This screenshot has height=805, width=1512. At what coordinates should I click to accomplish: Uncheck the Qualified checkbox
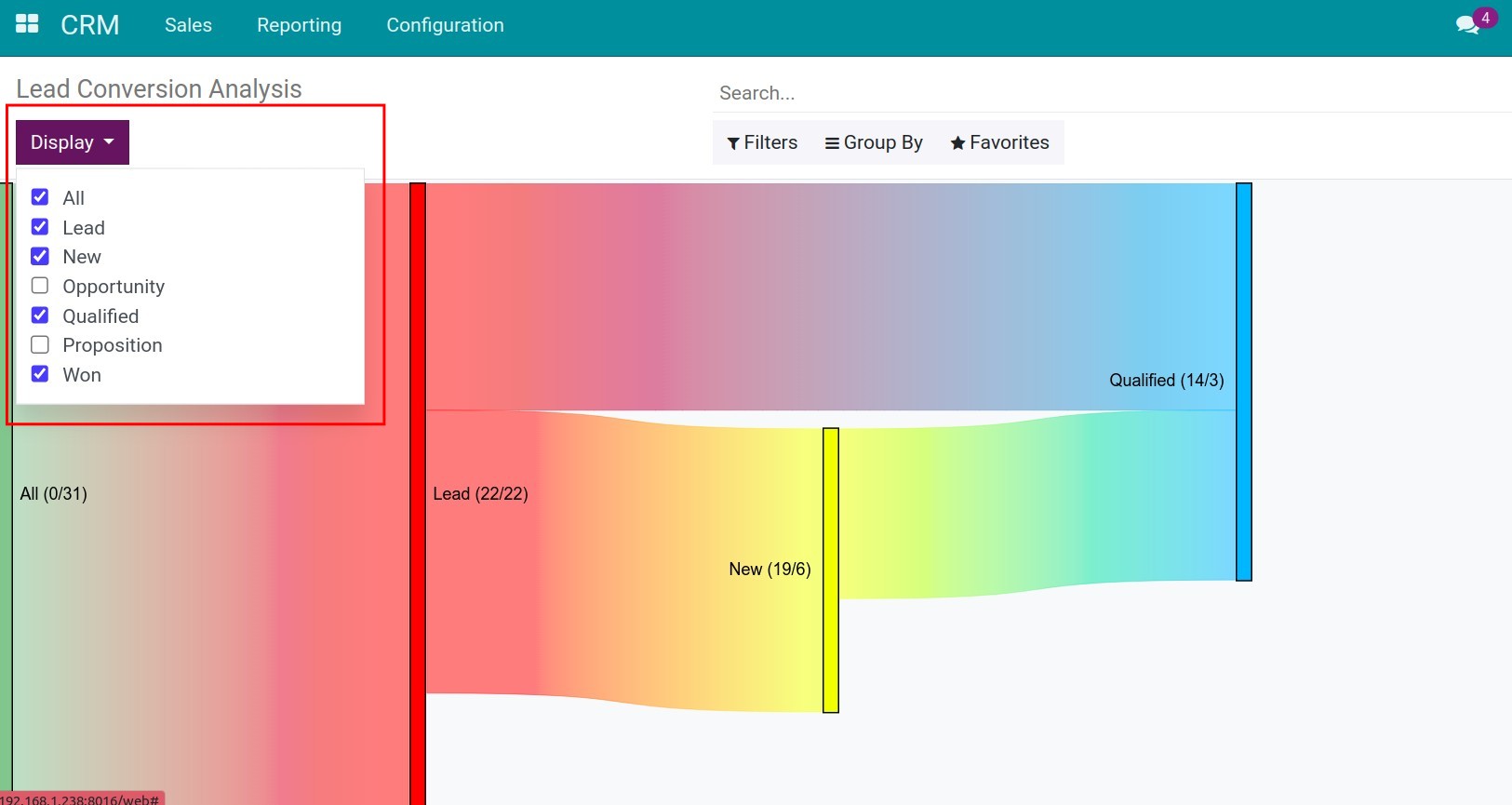coord(40,315)
